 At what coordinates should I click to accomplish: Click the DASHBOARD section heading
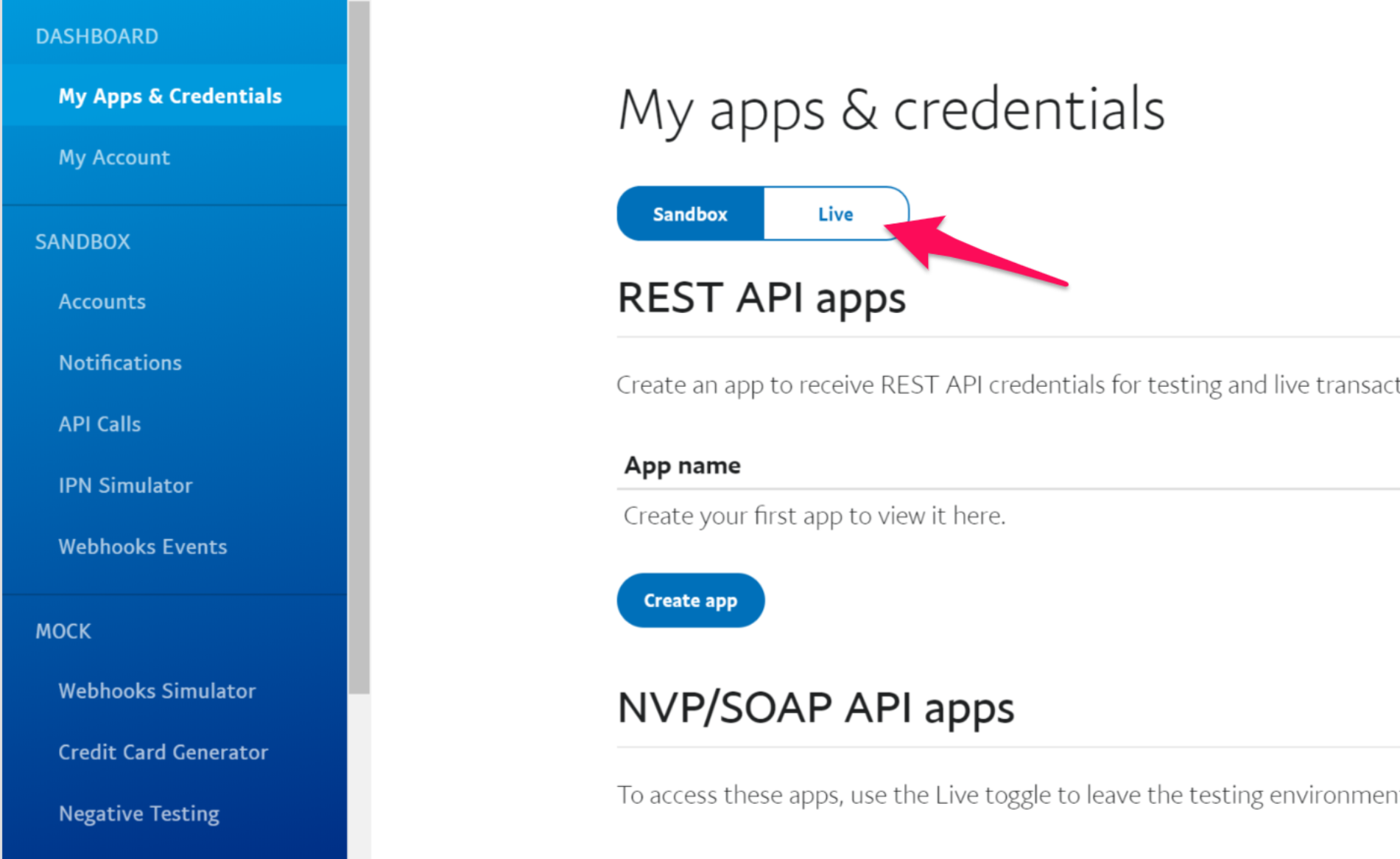(96, 36)
